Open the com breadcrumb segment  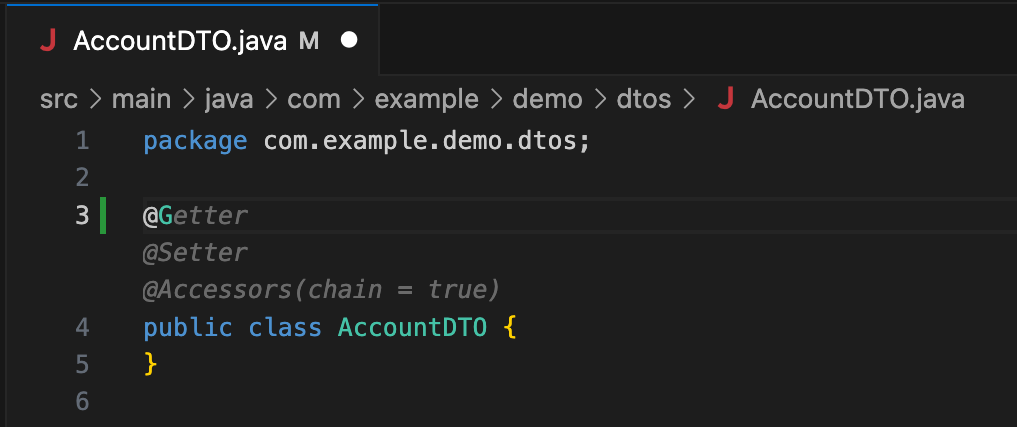pos(314,99)
